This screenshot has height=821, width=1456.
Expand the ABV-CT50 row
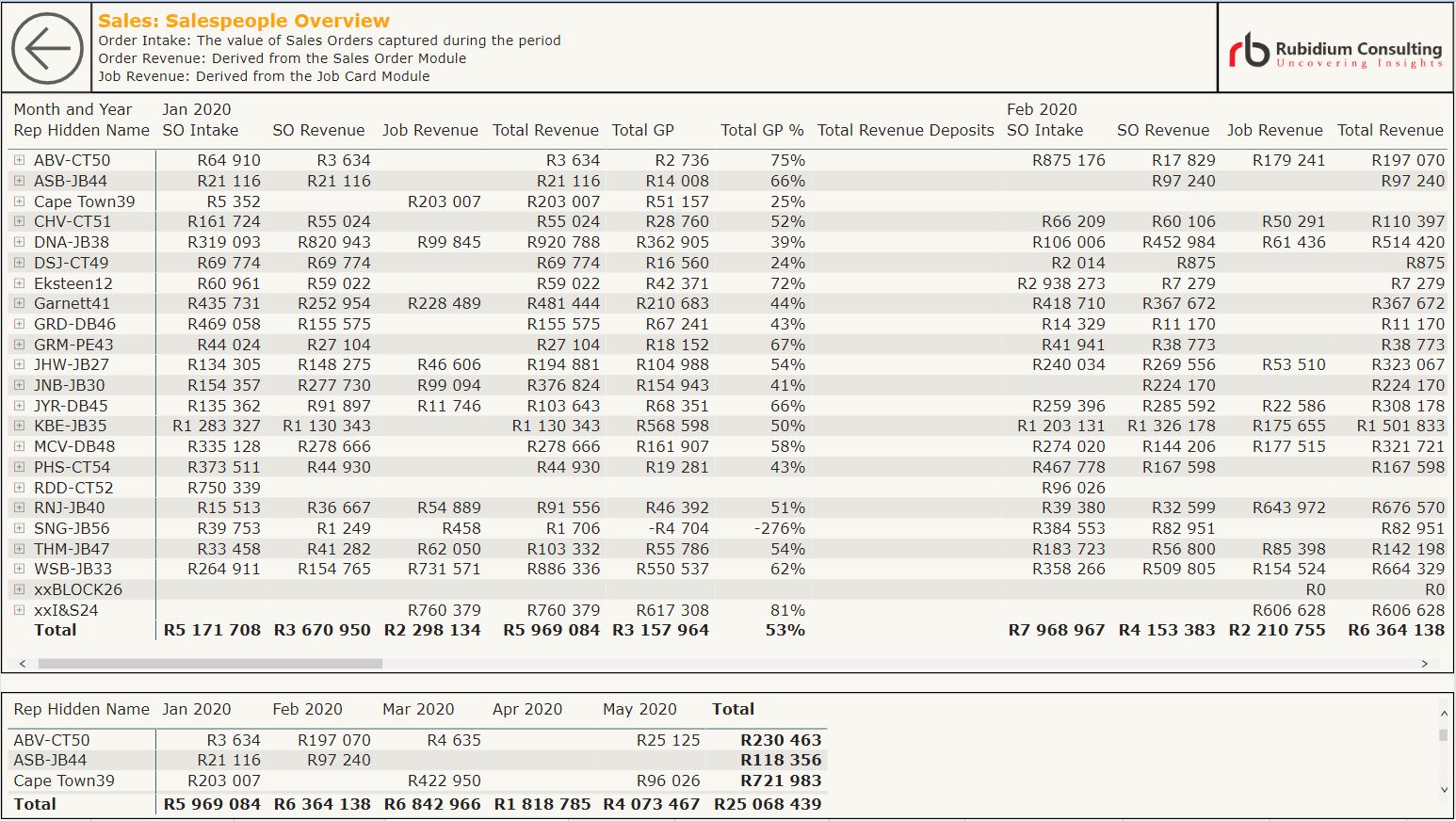pyautogui.click(x=19, y=160)
